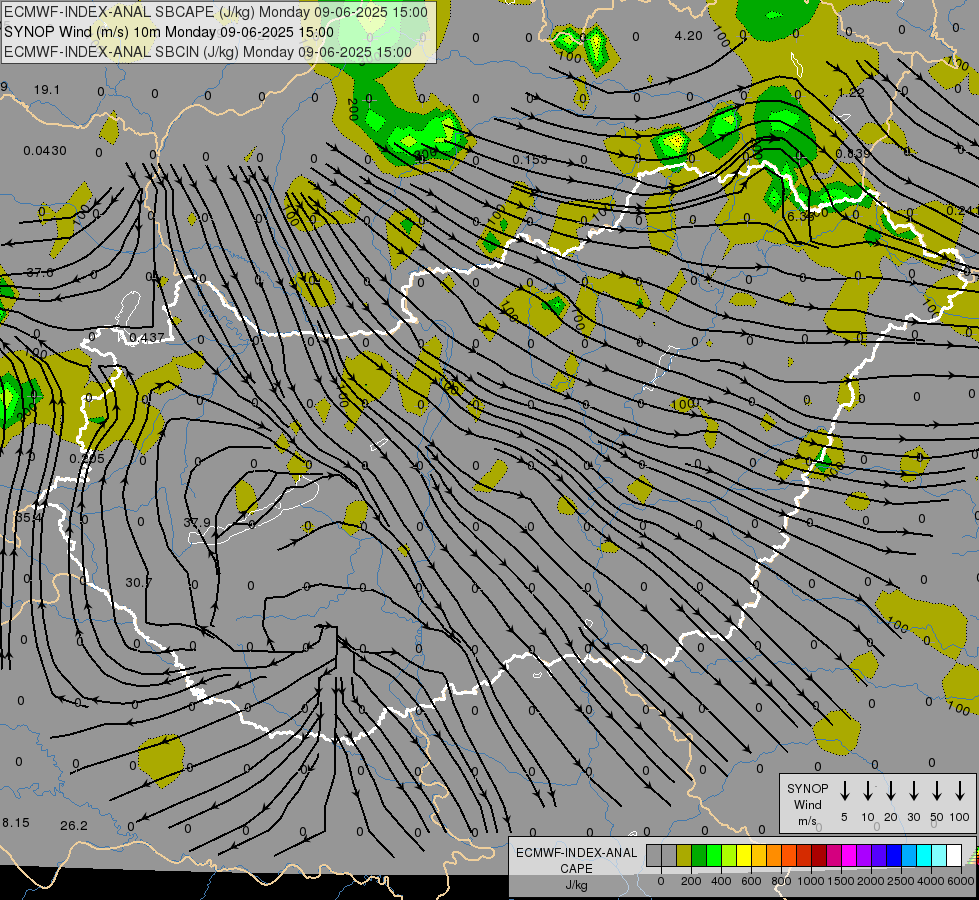Click the 4.20 value on the map
The height and width of the screenshot is (900, 979).
689,36
